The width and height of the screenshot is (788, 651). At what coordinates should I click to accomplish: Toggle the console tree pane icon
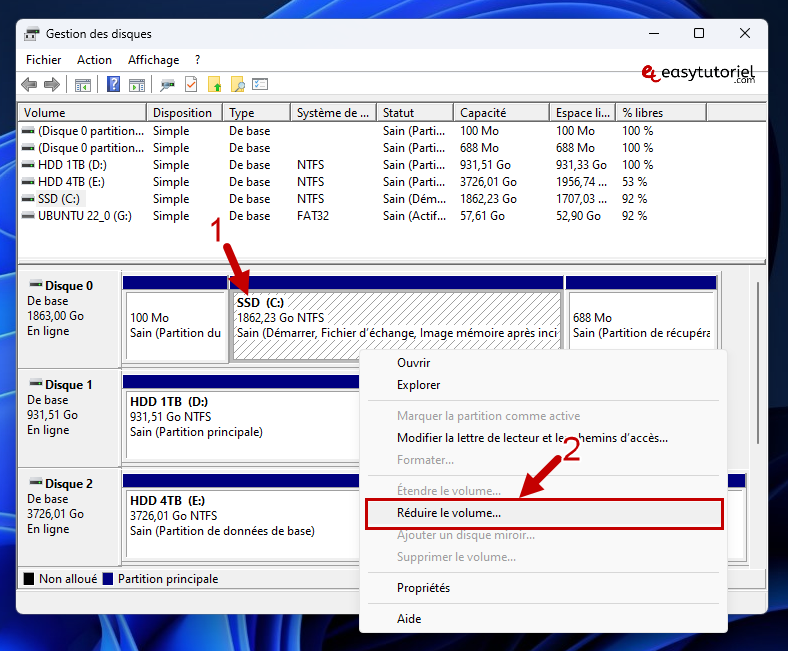click(83, 85)
